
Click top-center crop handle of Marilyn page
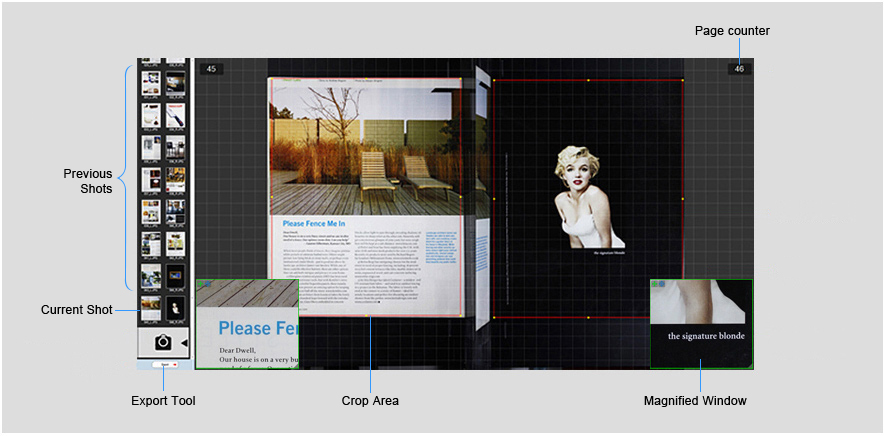(589, 81)
